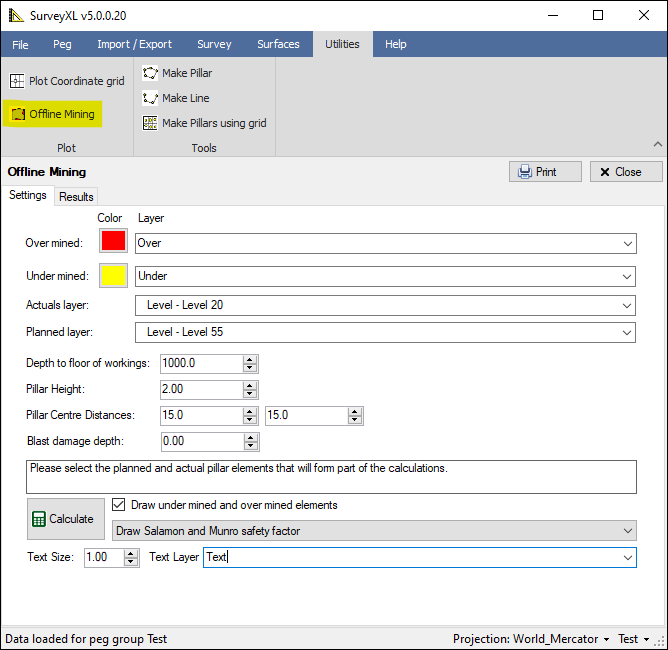Open the Import / Export menu
The height and width of the screenshot is (650, 668).
134,44
